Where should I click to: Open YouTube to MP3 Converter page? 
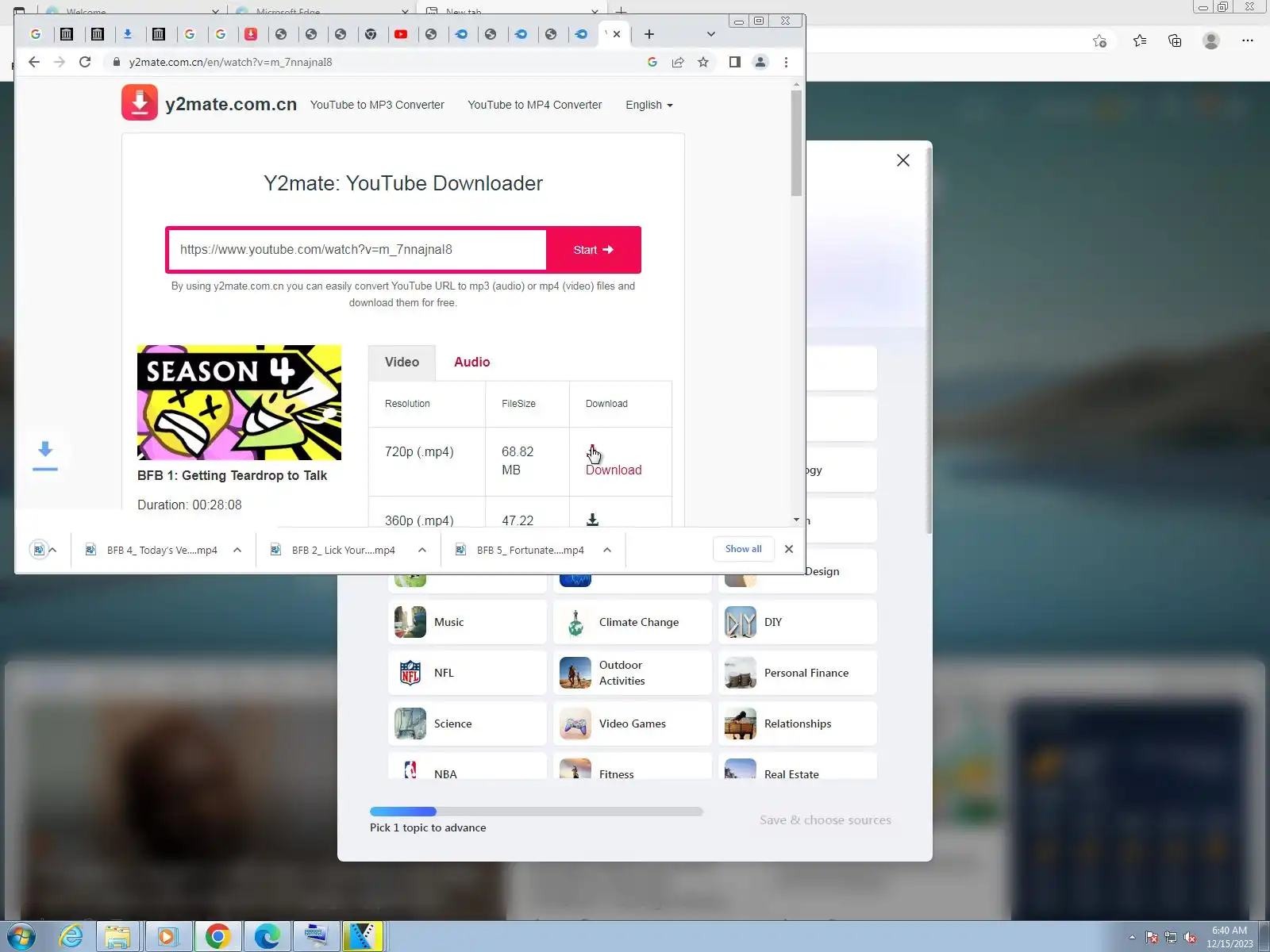pos(377,105)
